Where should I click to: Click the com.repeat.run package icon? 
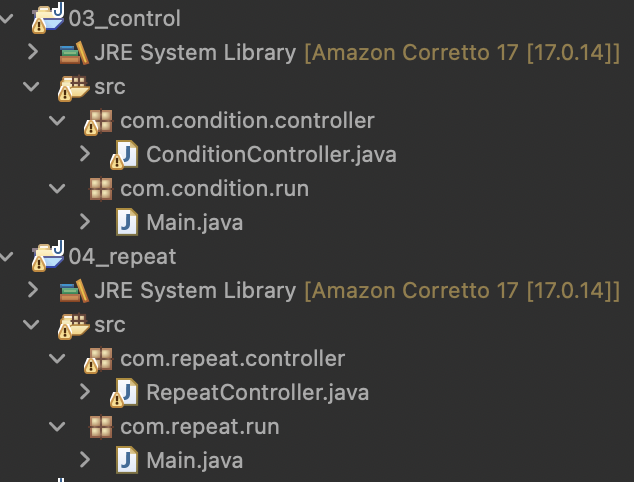[x=100, y=427]
